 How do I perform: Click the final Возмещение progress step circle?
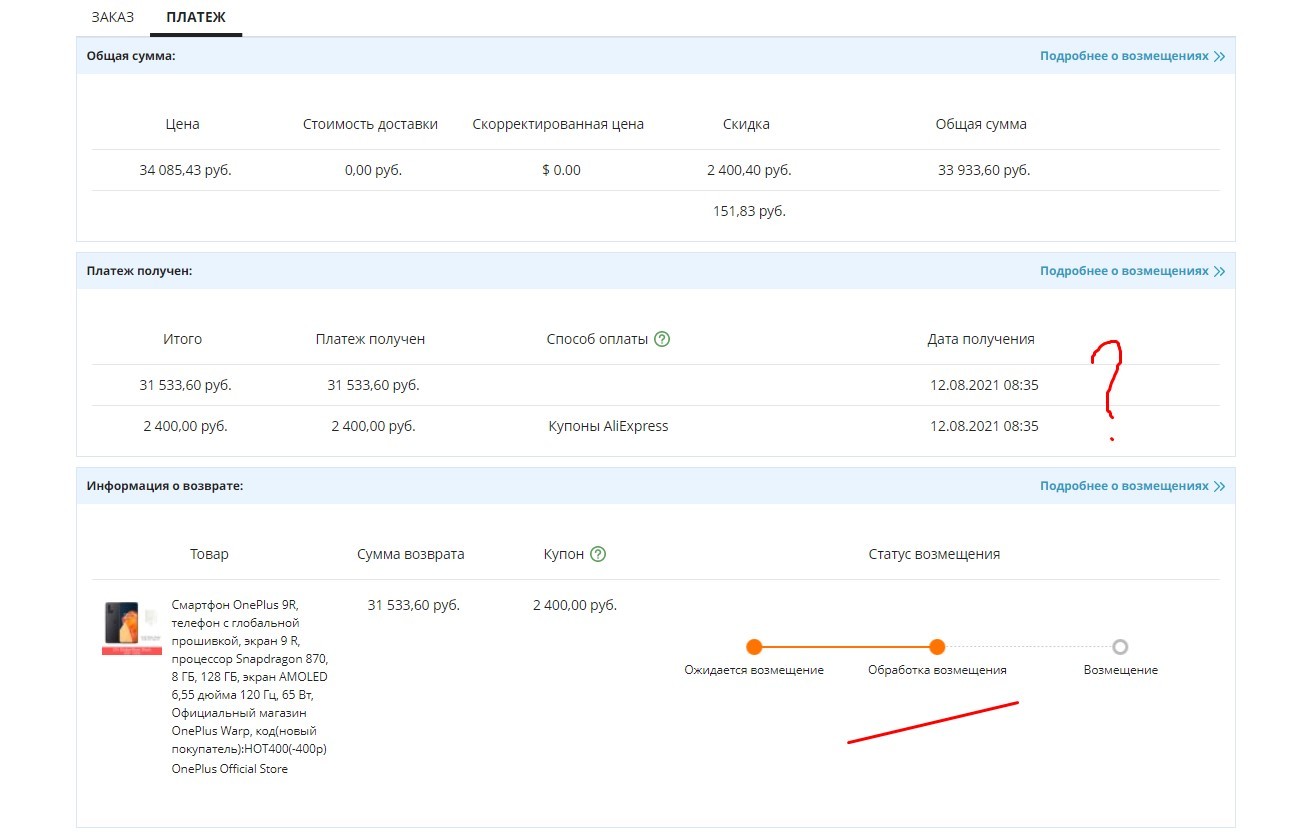[x=1120, y=647]
